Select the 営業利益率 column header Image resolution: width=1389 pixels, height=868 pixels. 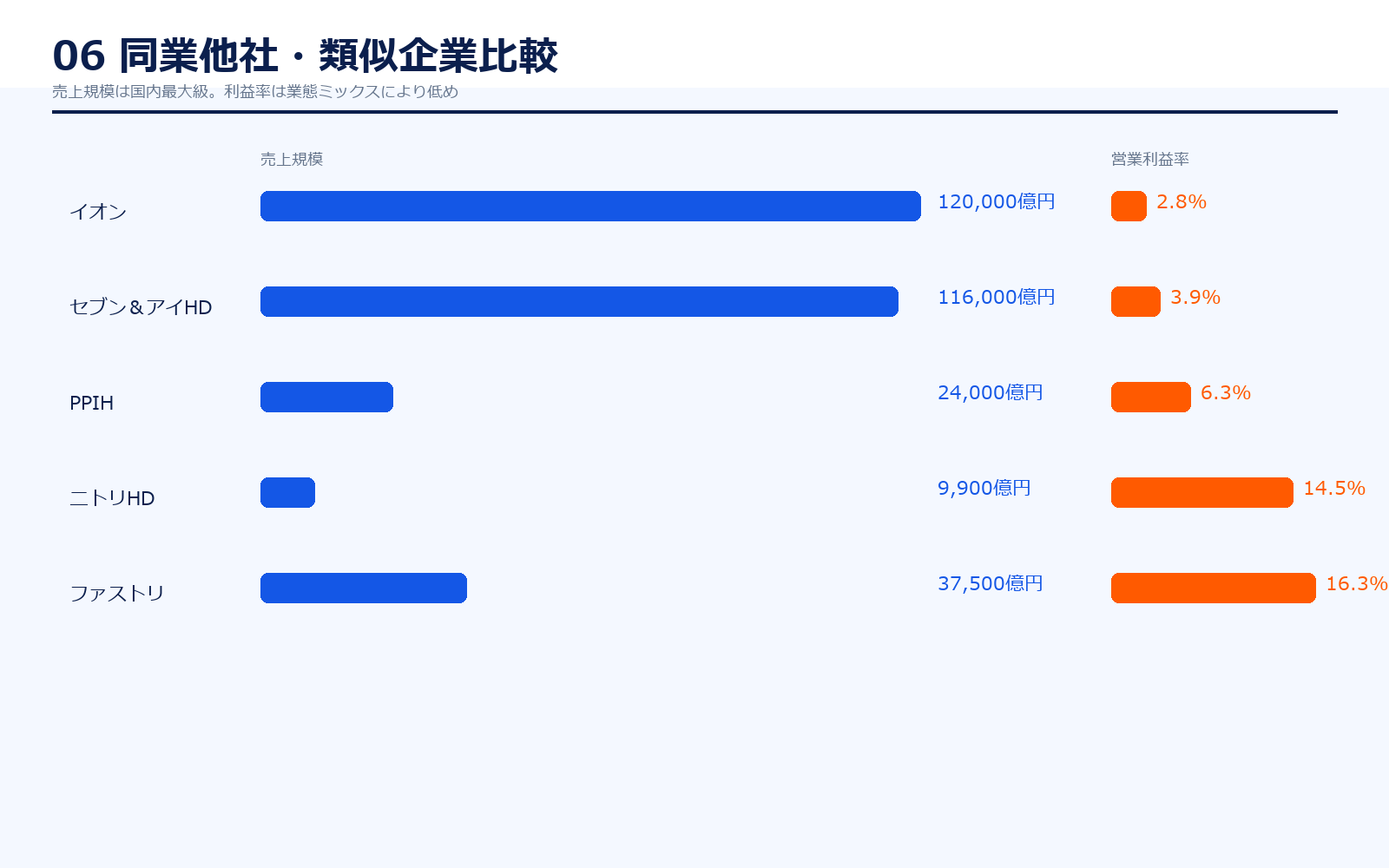(x=1150, y=159)
